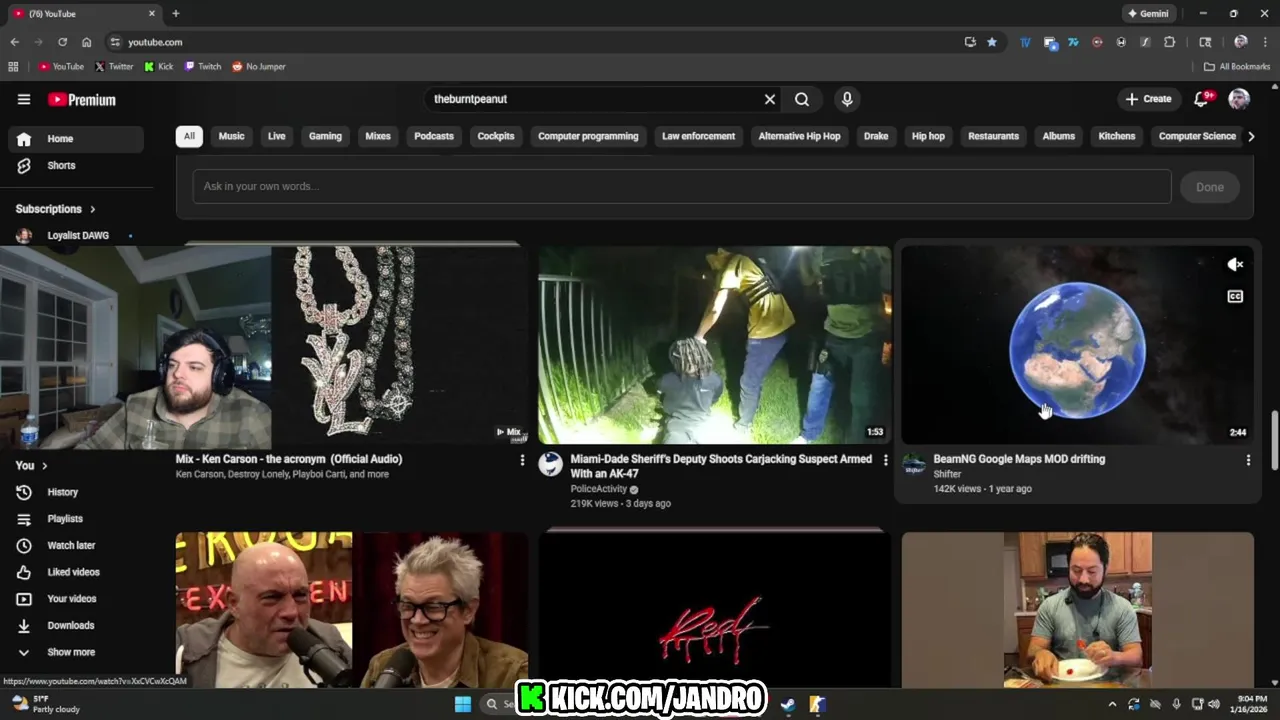Toggle captions on BeamNG preview
Viewport: 1280px width, 720px height.
[1235, 297]
